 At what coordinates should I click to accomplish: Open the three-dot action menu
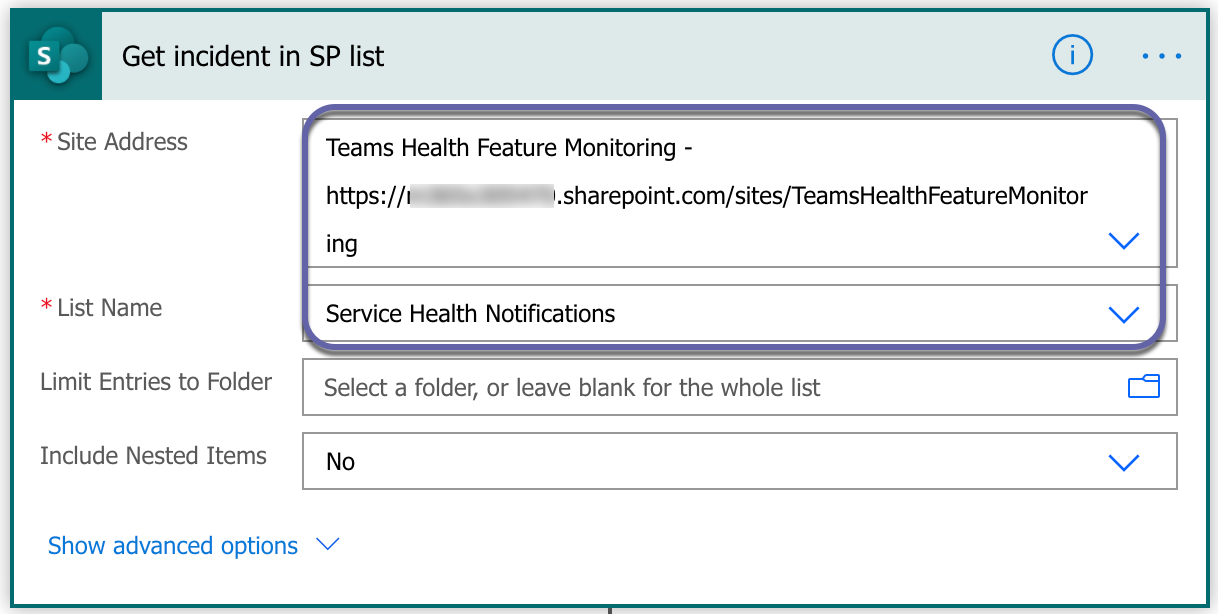pyautogui.click(x=1162, y=57)
